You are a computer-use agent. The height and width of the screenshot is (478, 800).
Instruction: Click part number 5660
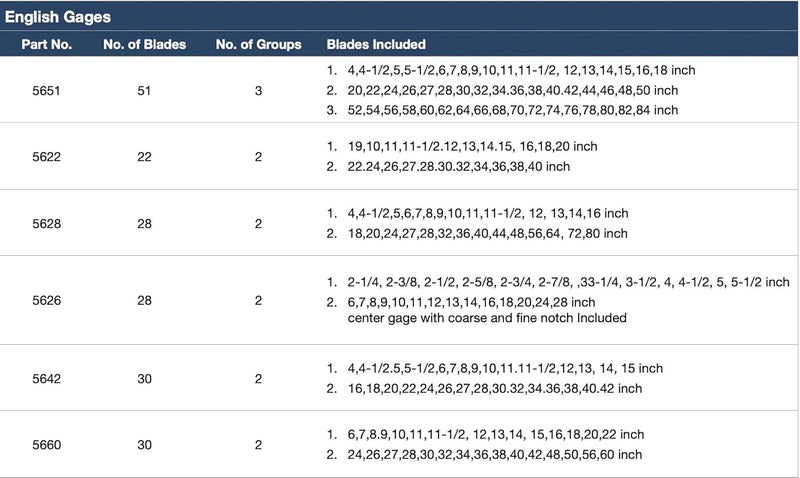(46, 445)
